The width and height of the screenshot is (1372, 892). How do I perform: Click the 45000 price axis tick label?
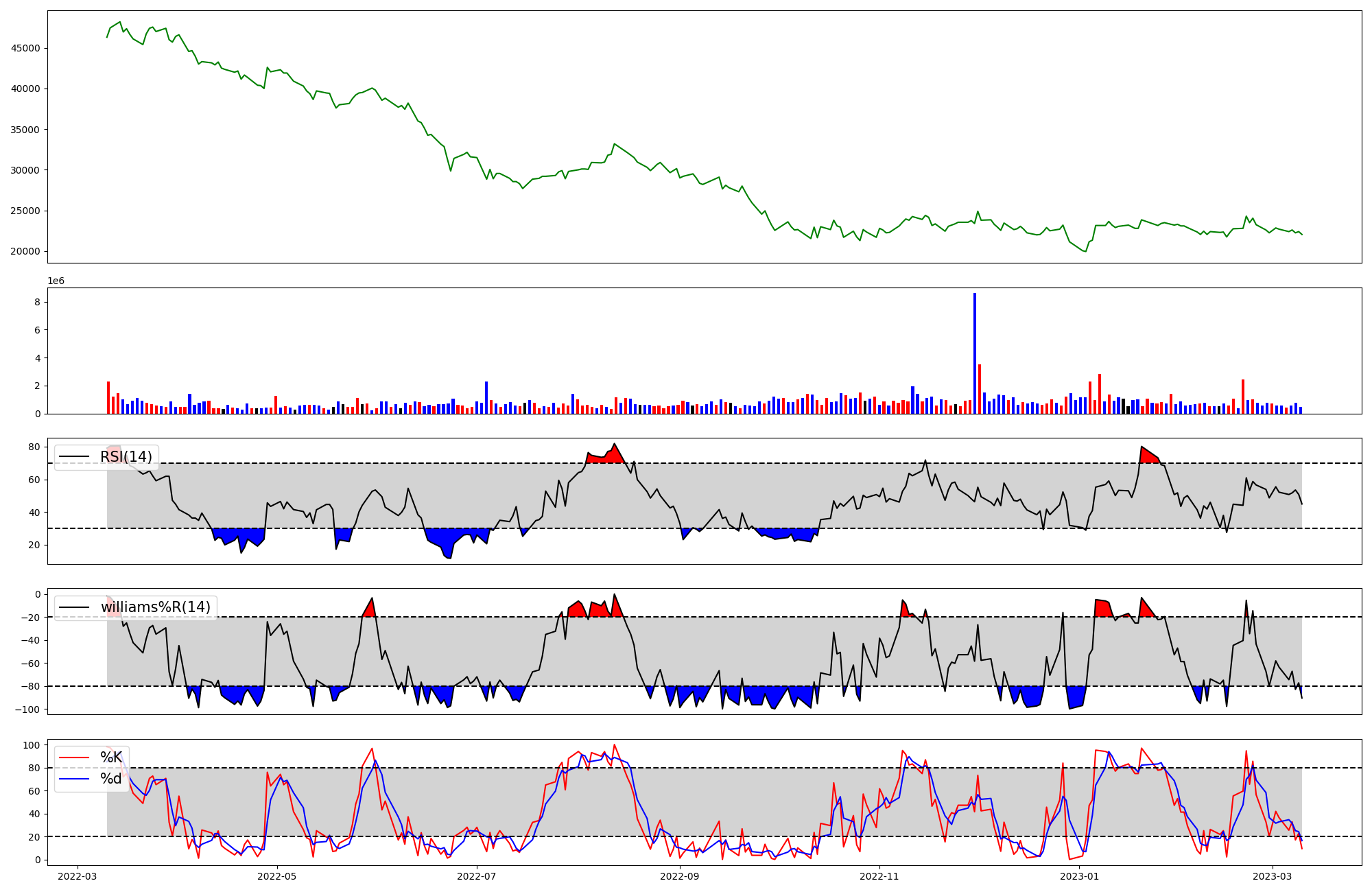(25, 49)
